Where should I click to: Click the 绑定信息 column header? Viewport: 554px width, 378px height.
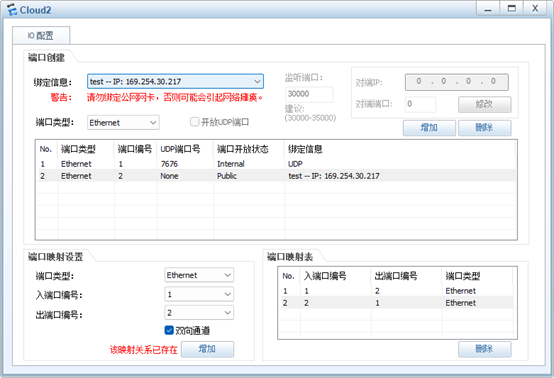(400, 149)
